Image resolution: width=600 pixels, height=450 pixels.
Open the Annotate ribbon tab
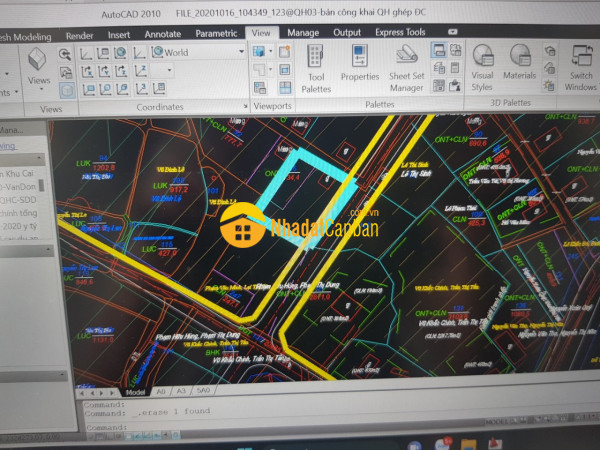[x=162, y=33]
